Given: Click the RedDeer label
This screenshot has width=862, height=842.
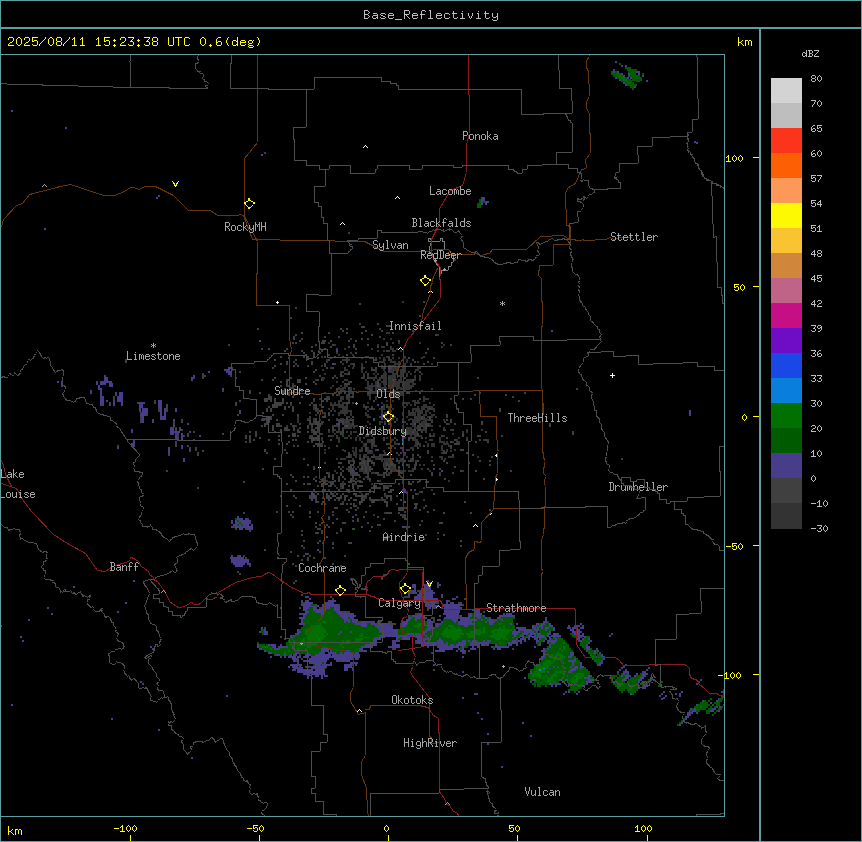Looking at the screenshot, I should (440, 255).
